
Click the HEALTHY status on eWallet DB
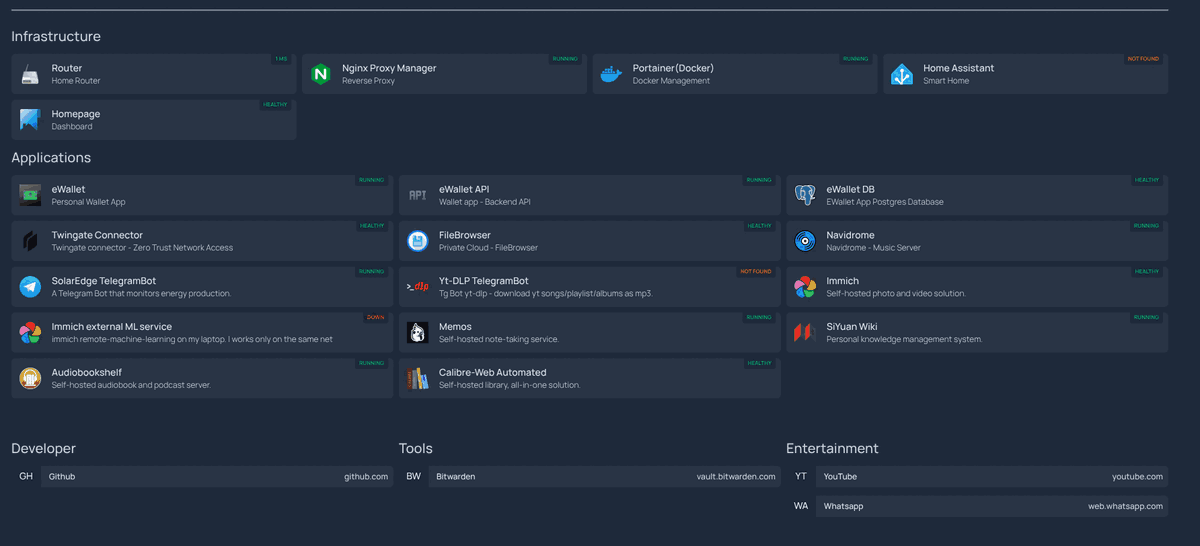[x=1147, y=180]
